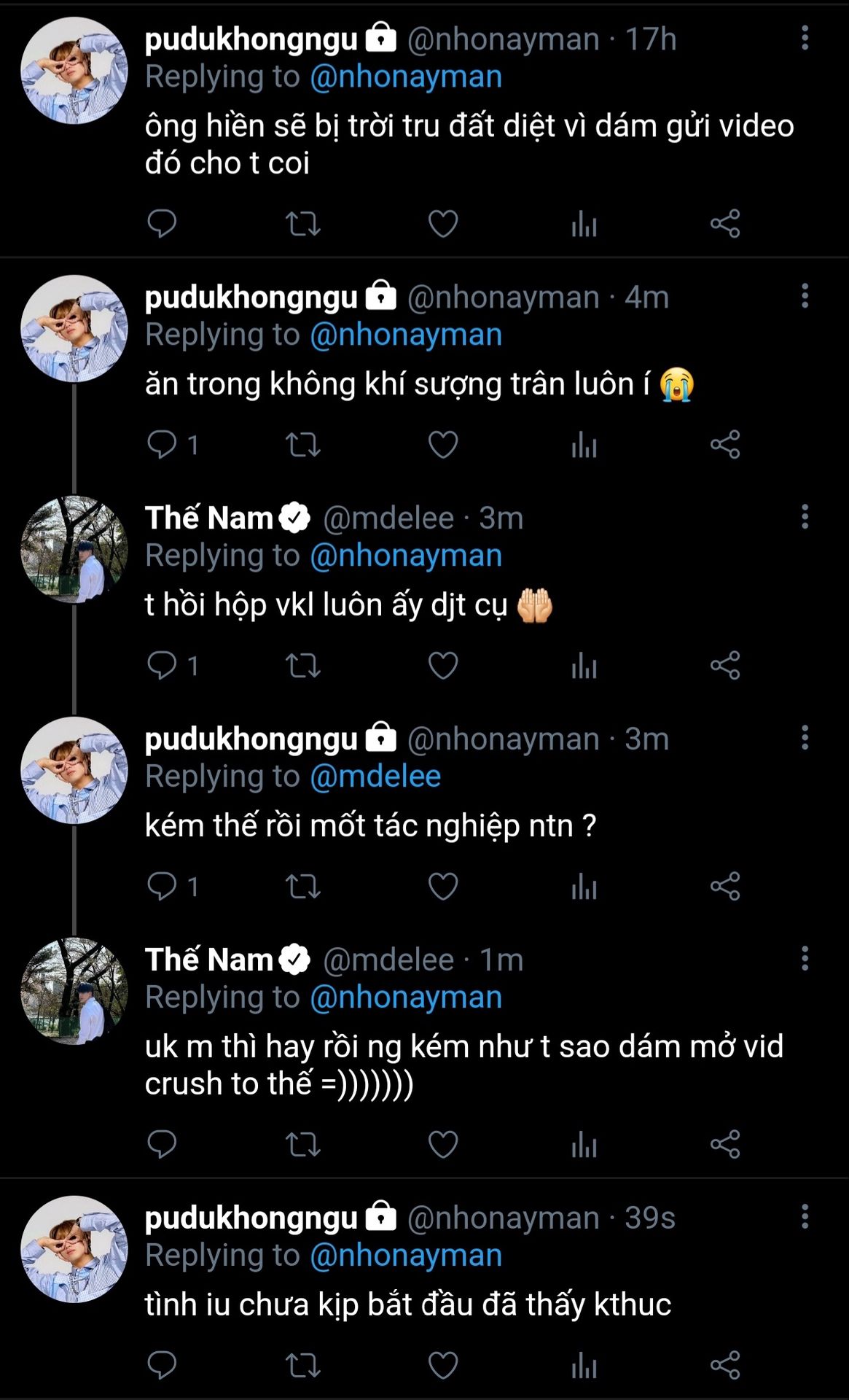Open more options on Thế Nam's 3m tweet
This screenshot has height=1400, width=849.
click(x=805, y=517)
